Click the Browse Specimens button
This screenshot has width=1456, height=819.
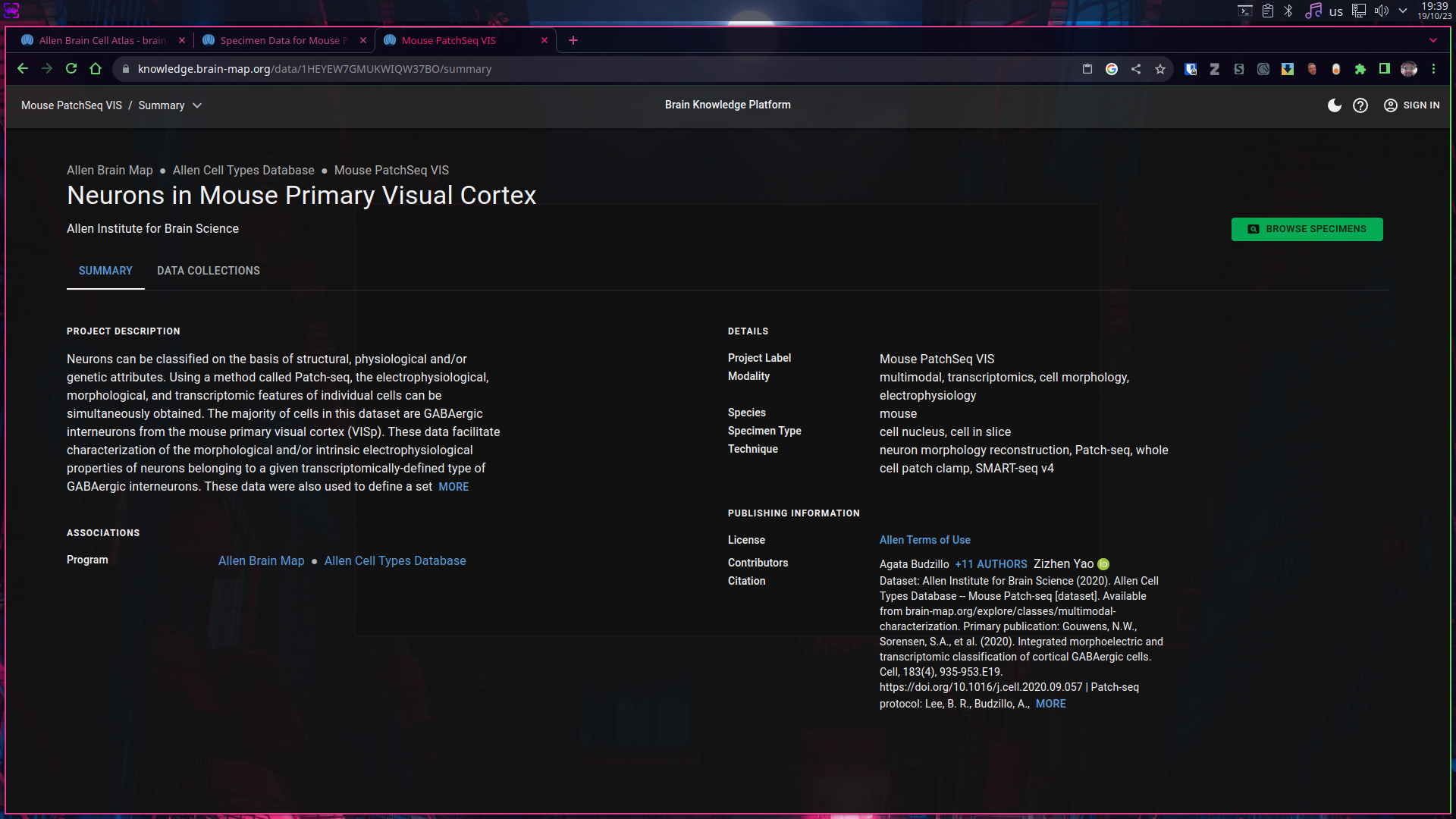pos(1307,229)
